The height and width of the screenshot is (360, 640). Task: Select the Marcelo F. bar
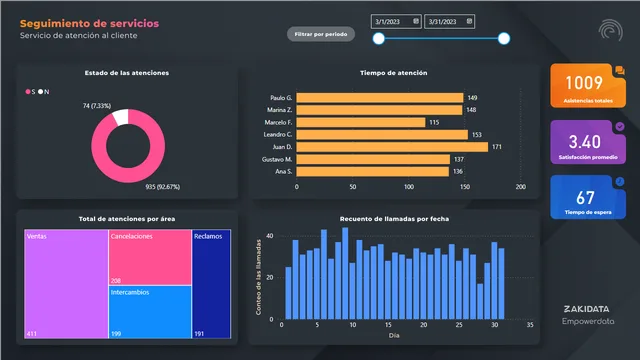click(361, 122)
